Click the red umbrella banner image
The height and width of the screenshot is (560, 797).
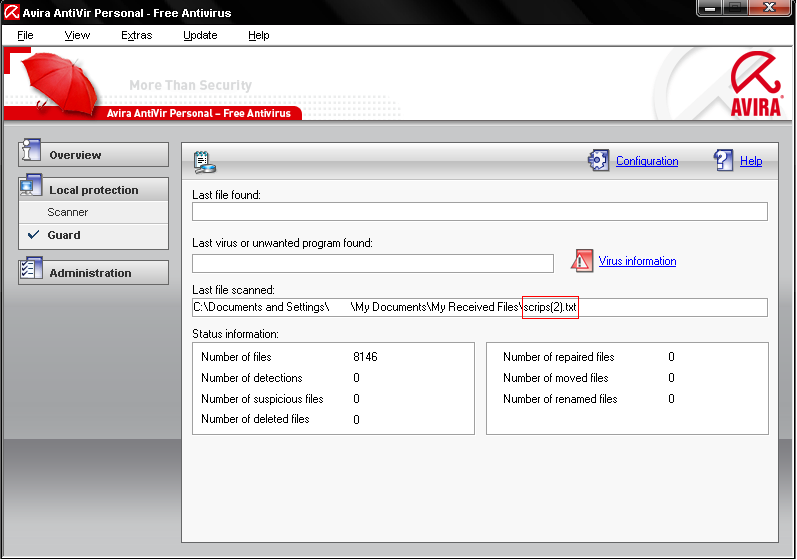pos(60,83)
